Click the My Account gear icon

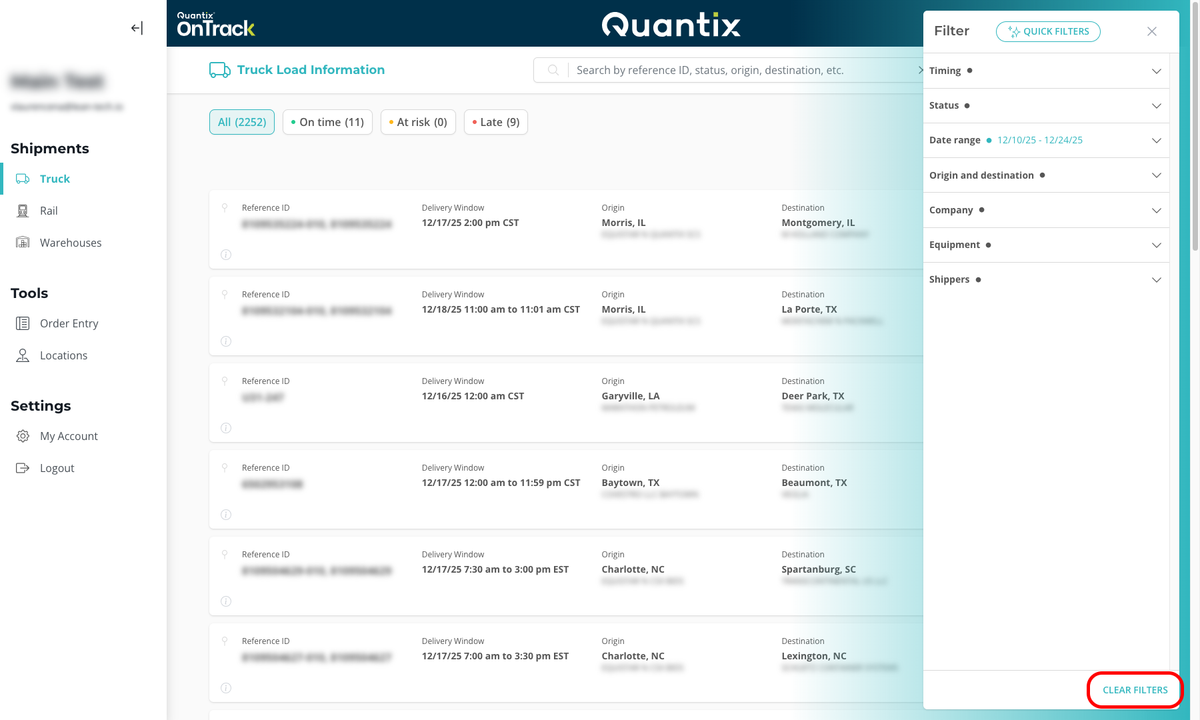coord(23,437)
